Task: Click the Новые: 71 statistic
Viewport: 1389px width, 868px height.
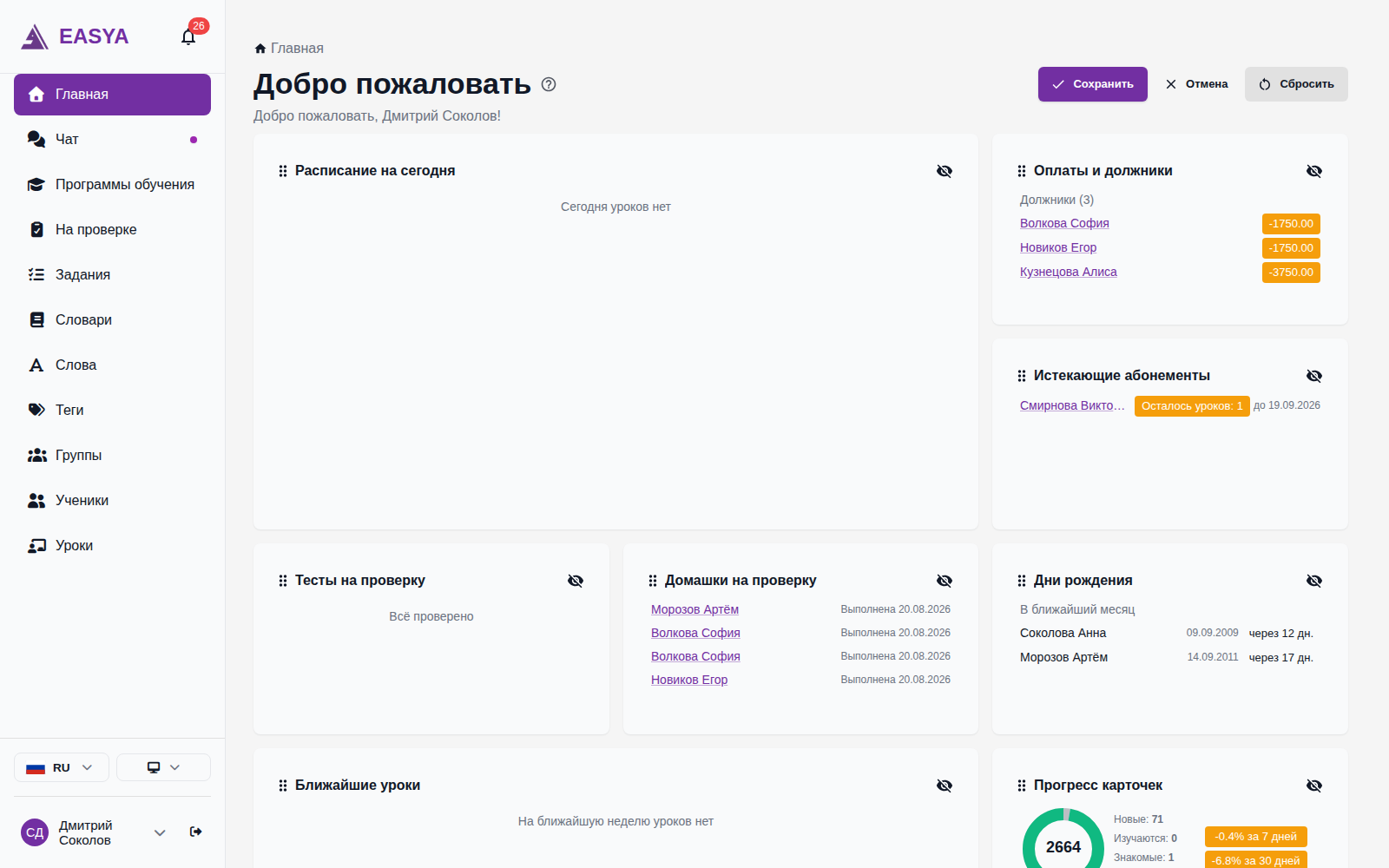Action: pos(1138,819)
